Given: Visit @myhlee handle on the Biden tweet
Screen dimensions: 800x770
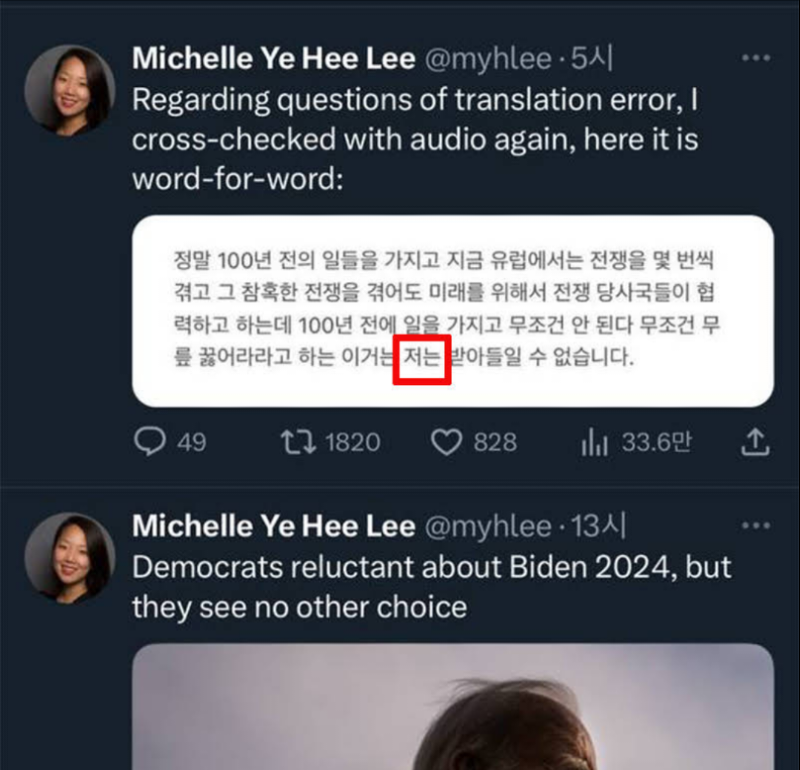Looking at the screenshot, I should tap(488, 527).
